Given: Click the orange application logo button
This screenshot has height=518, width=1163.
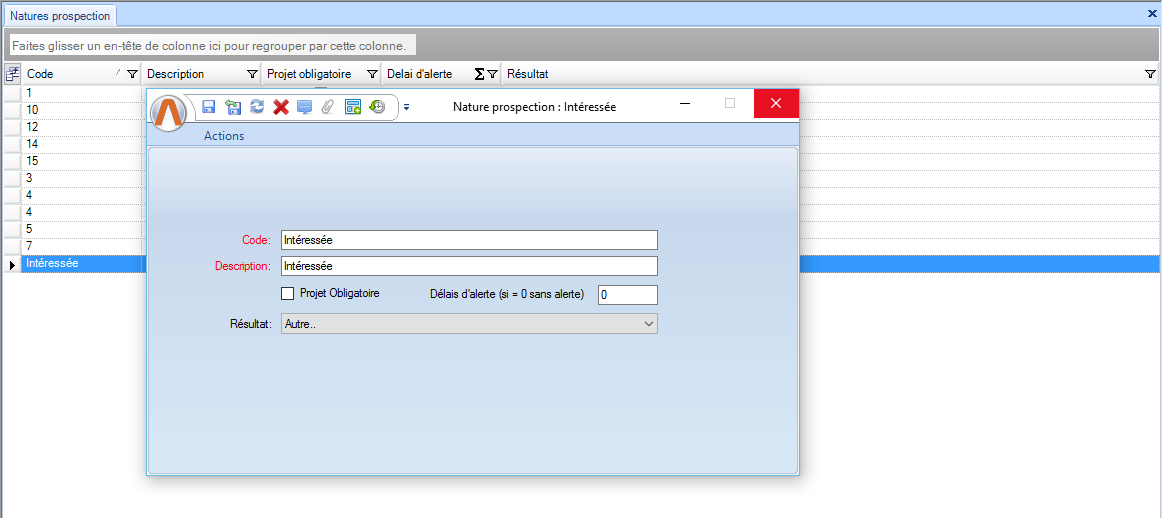Looking at the screenshot, I should (169, 111).
